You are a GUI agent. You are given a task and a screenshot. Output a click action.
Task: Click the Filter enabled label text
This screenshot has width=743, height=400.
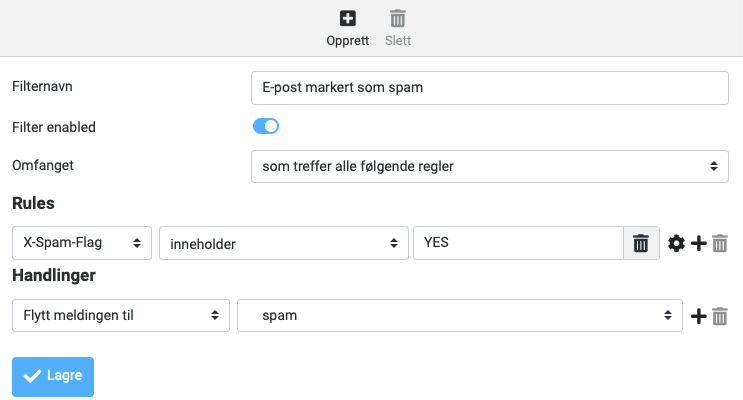(54, 127)
